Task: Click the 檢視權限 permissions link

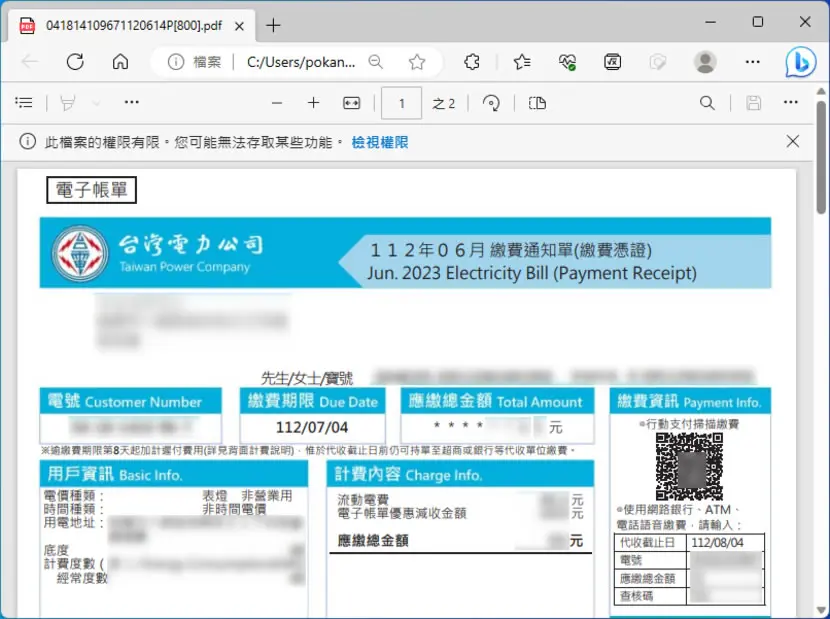Action: click(380, 142)
